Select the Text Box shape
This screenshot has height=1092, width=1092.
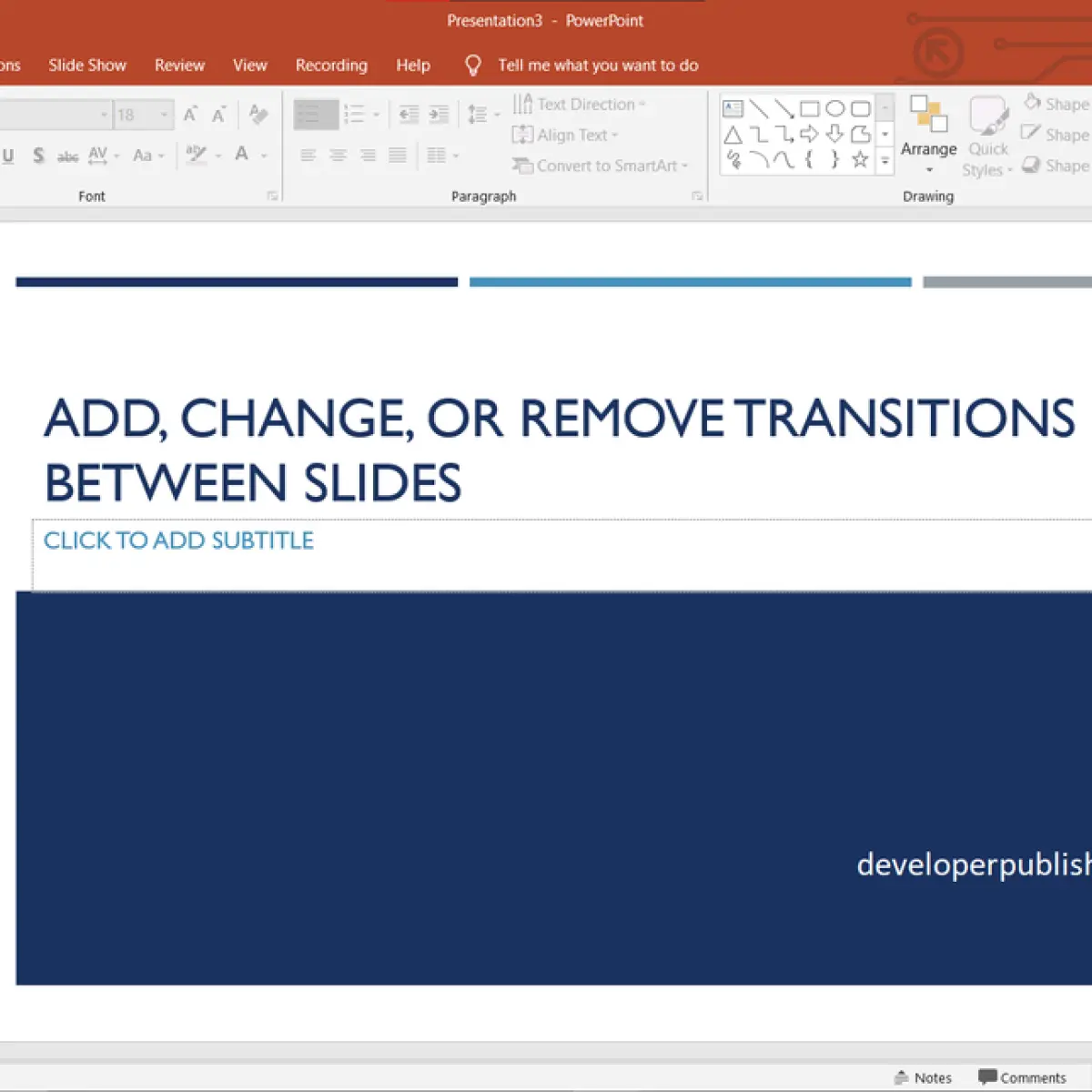point(733,109)
